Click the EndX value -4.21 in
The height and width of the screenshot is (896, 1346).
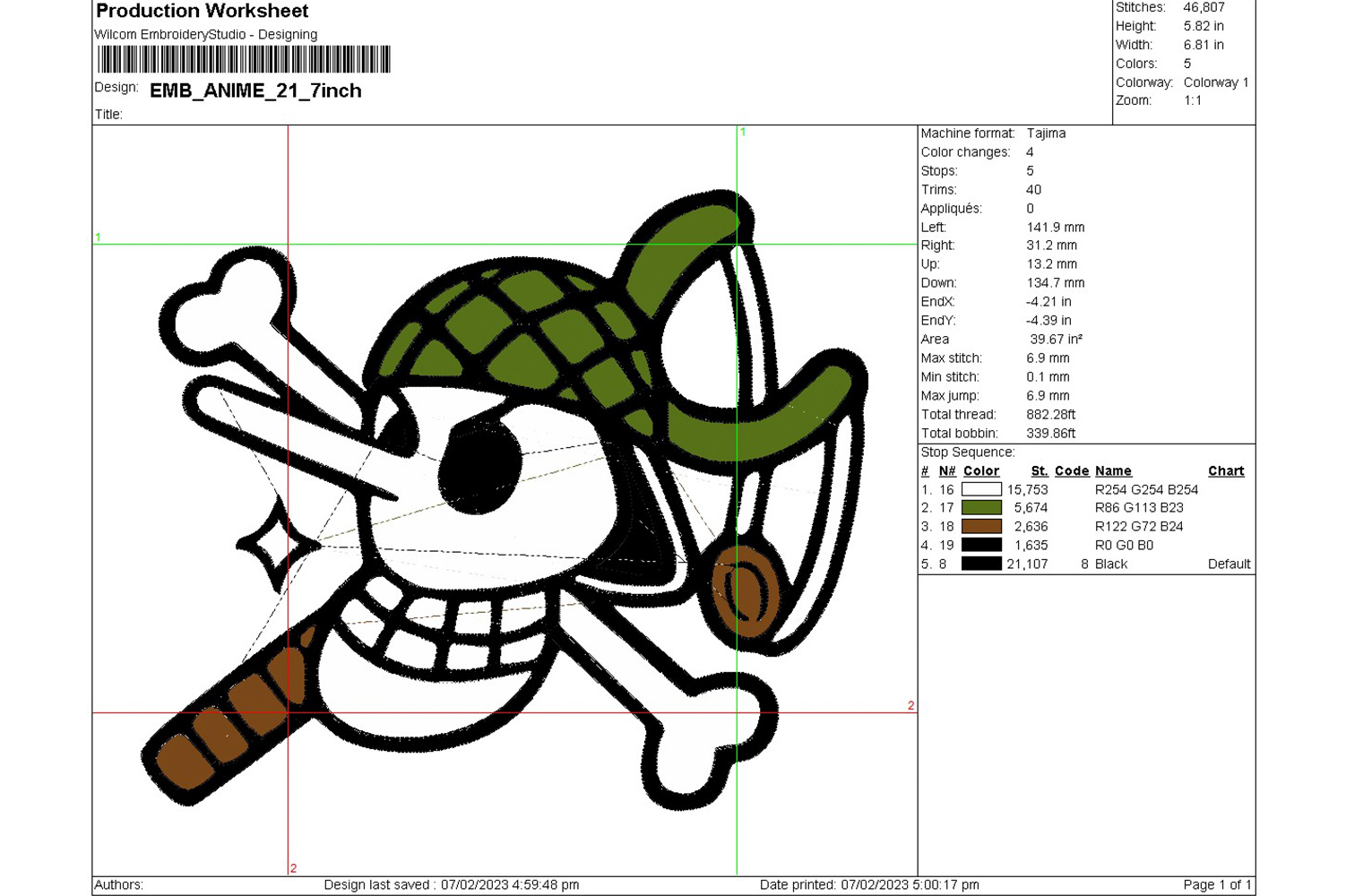(1048, 301)
